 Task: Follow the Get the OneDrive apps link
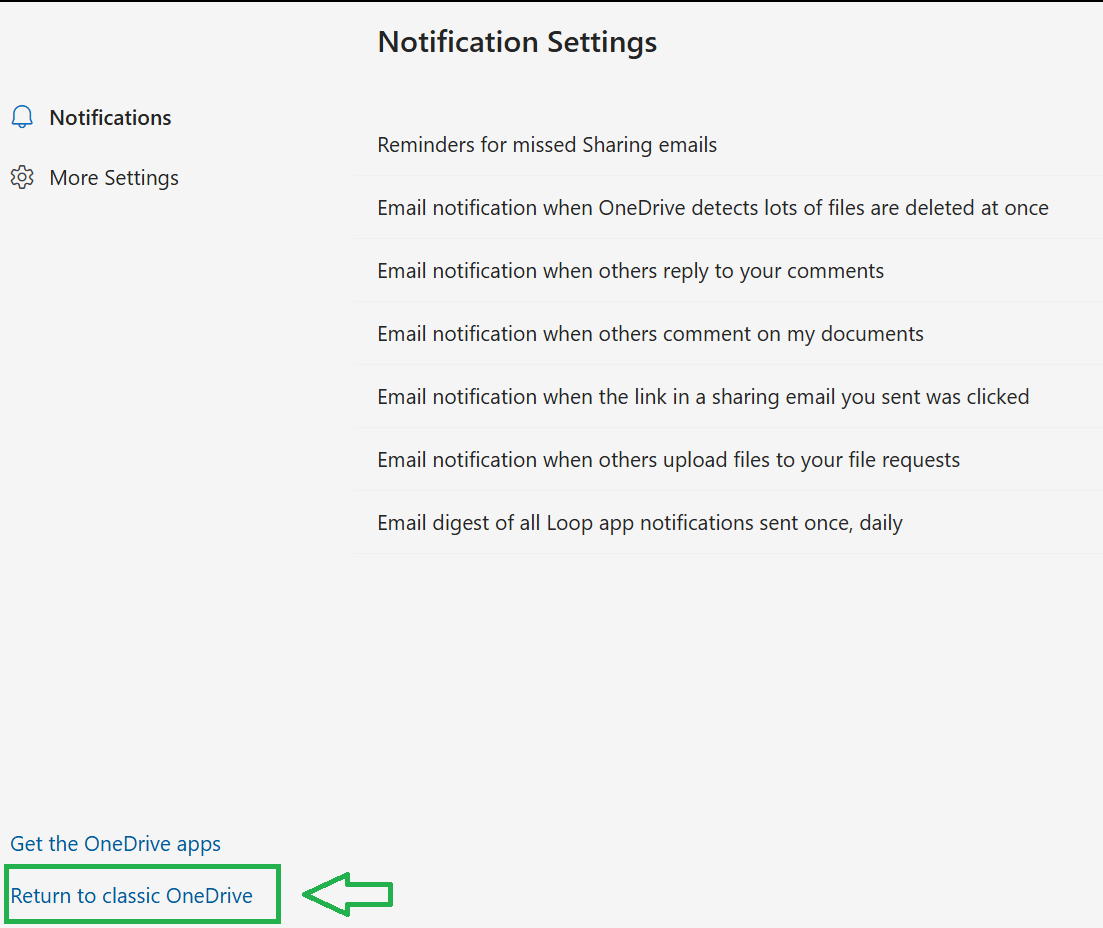click(115, 844)
